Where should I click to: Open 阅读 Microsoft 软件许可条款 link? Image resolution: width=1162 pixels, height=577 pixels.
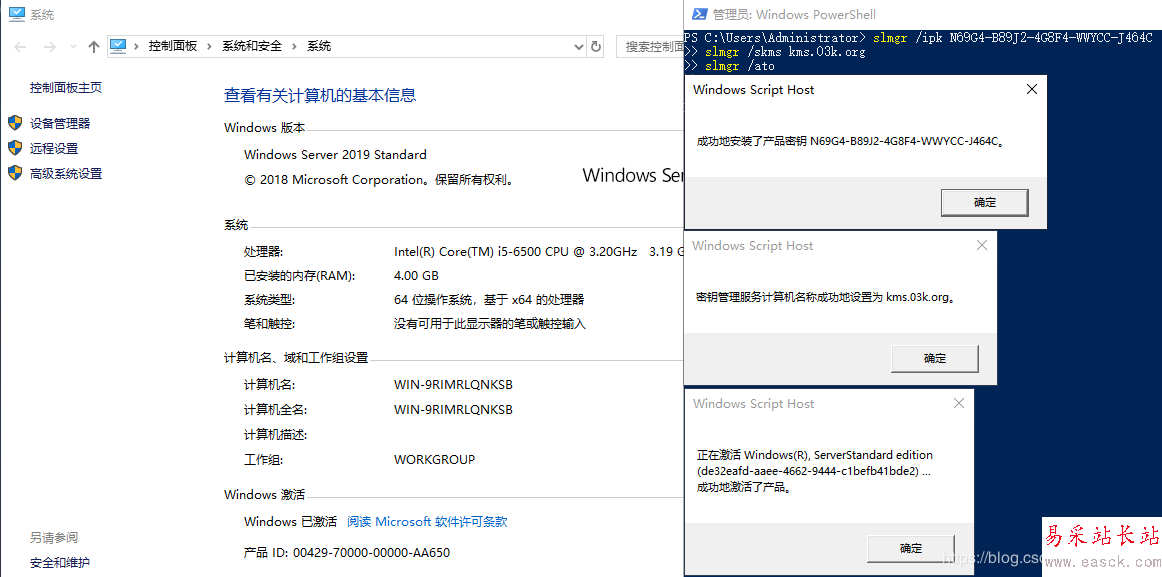(x=427, y=522)
